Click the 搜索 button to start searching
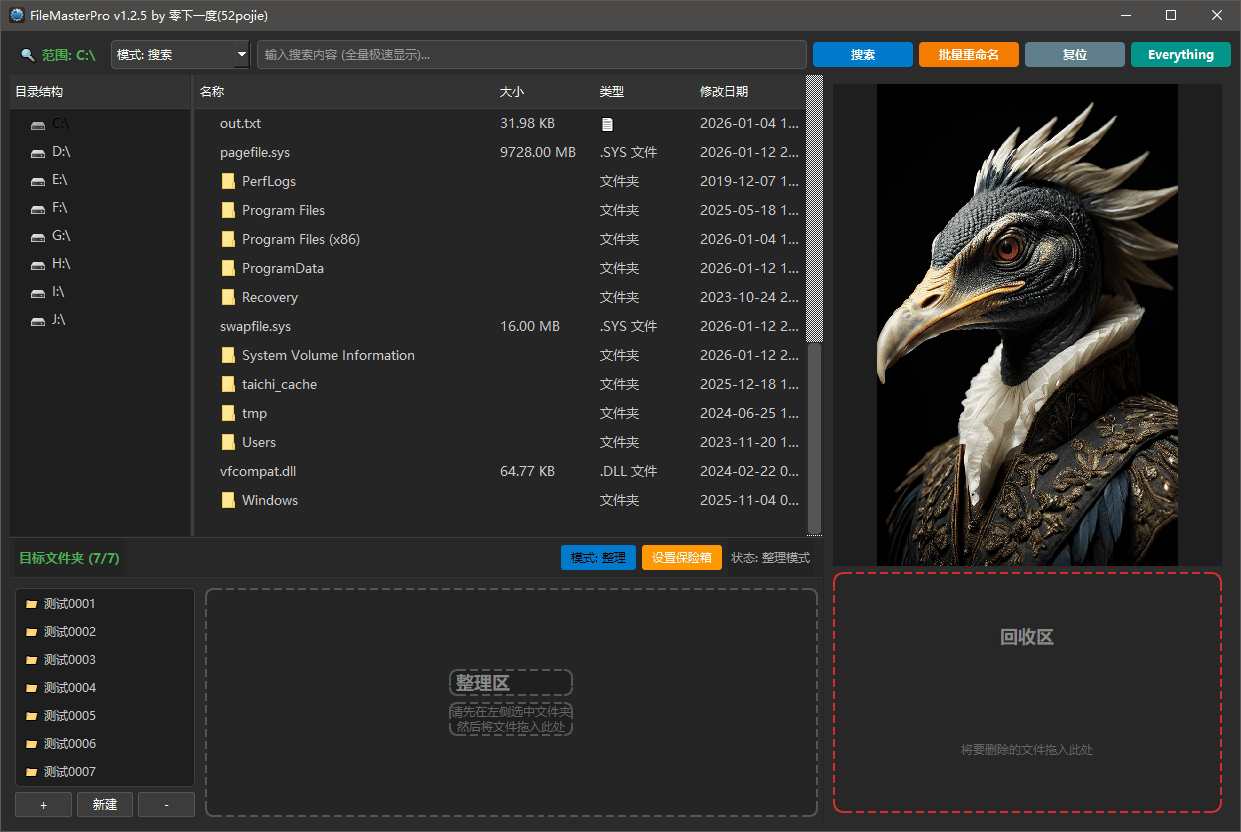Image resolution: width=1241 pixels, height=832 pixels. click(x=862, y=54)
